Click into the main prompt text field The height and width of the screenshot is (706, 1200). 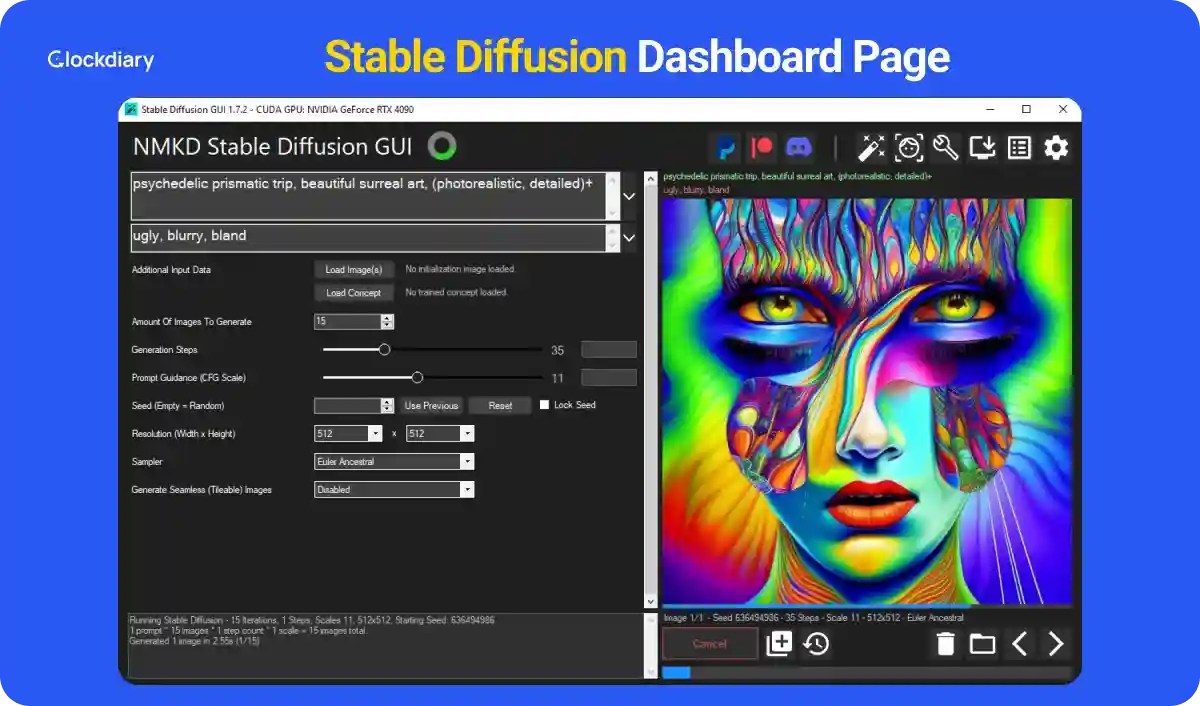[370, 196]
